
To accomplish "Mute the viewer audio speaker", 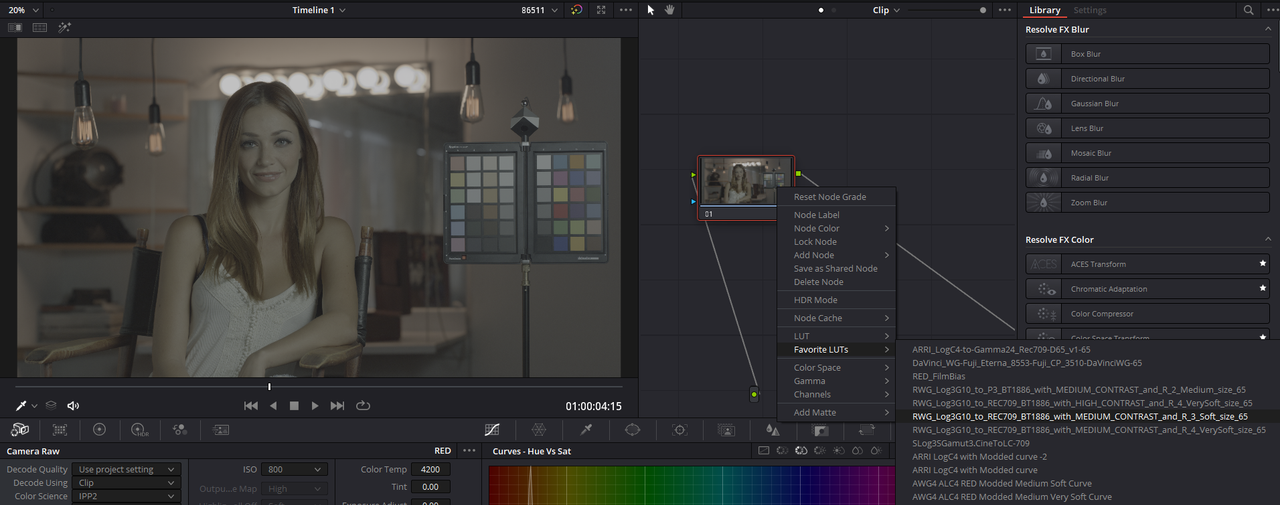I will click(x=73, y=405).
